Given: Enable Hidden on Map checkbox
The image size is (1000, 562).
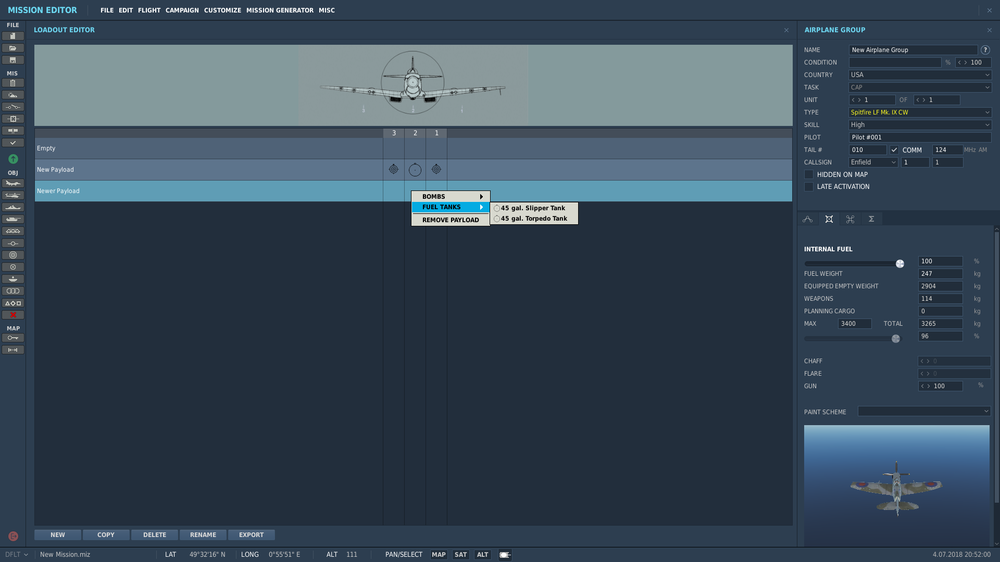Looking at the screenshot, I should coord(809,175).
